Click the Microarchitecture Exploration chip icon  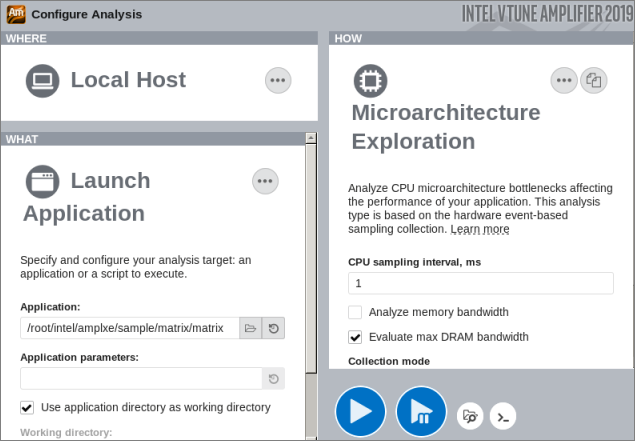(x=370, y=80)
